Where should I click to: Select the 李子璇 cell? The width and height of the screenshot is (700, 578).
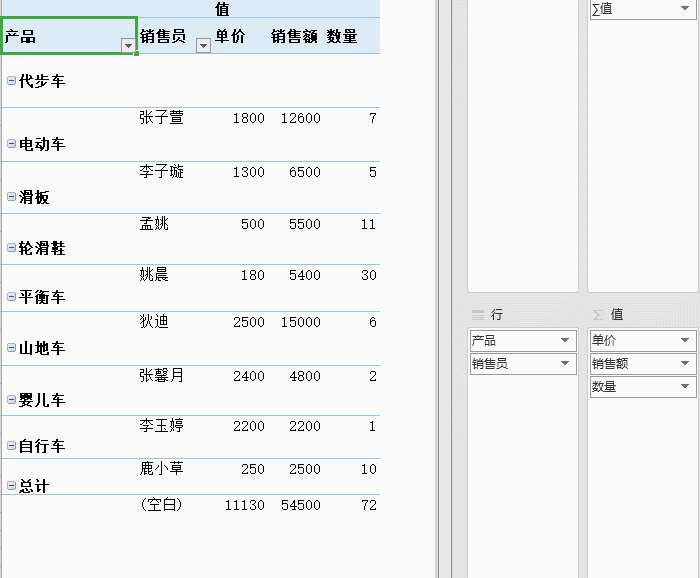tap(161, 171)
